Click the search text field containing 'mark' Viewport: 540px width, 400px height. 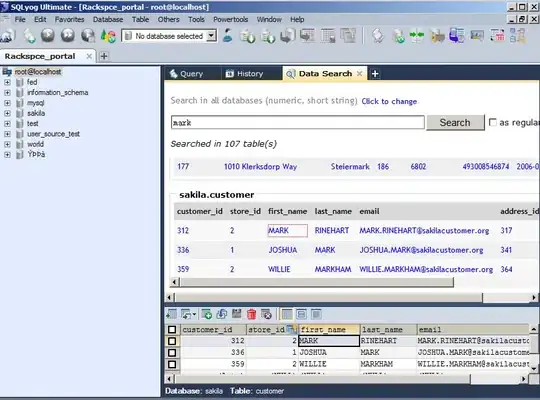click(298, 123)
